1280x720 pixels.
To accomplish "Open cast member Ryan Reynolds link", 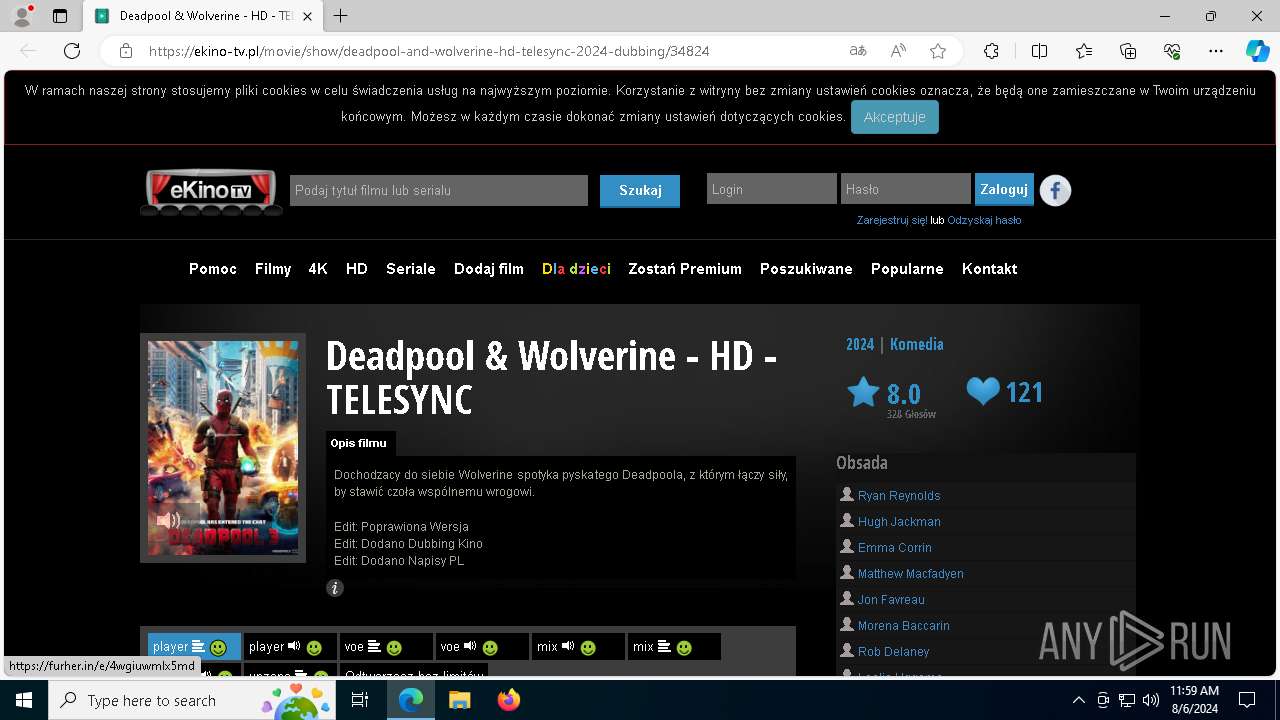I will pyautogui.click(x=899, y=496).
